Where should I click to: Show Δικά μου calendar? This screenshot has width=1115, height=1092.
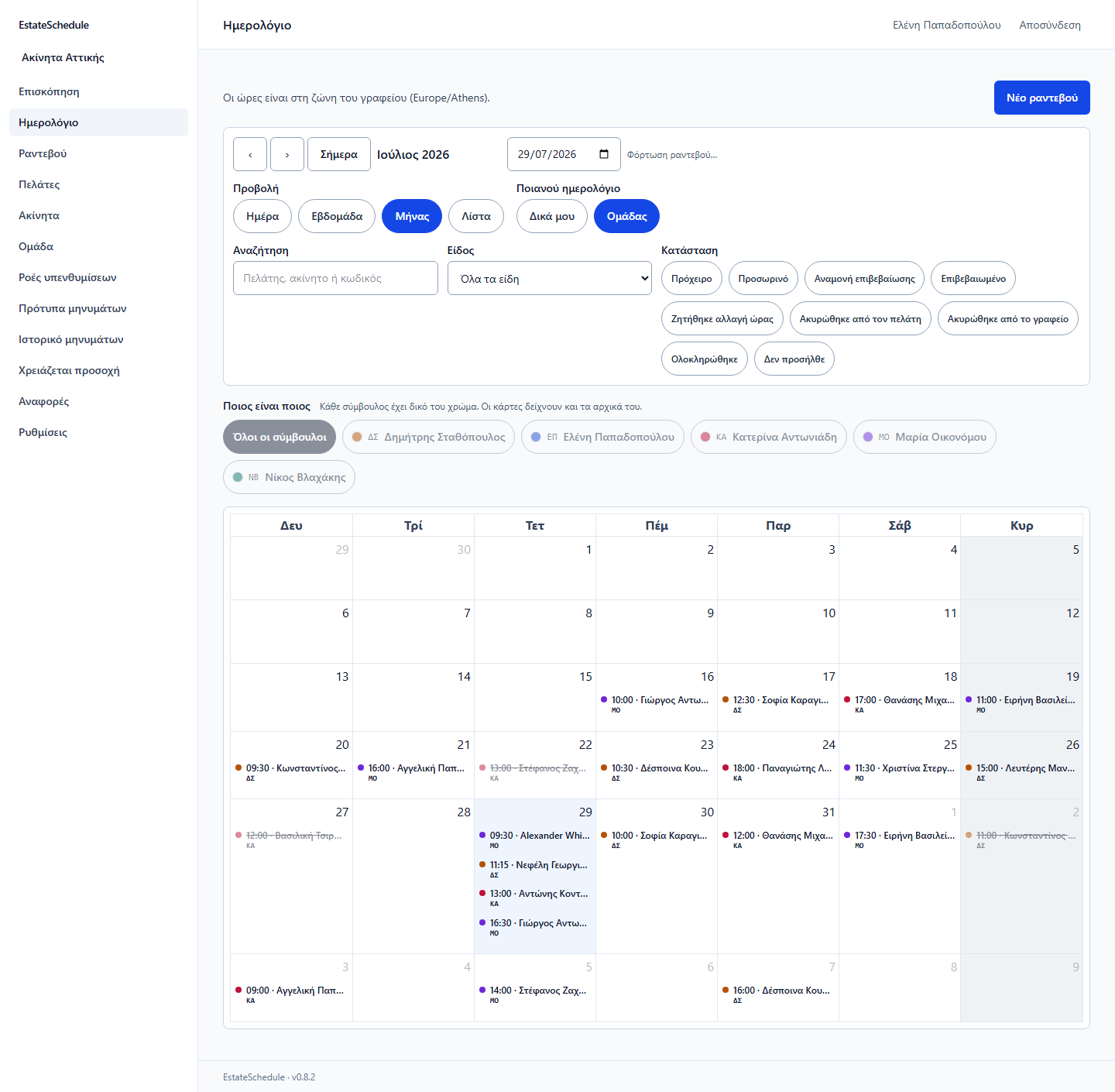(552, 216)
